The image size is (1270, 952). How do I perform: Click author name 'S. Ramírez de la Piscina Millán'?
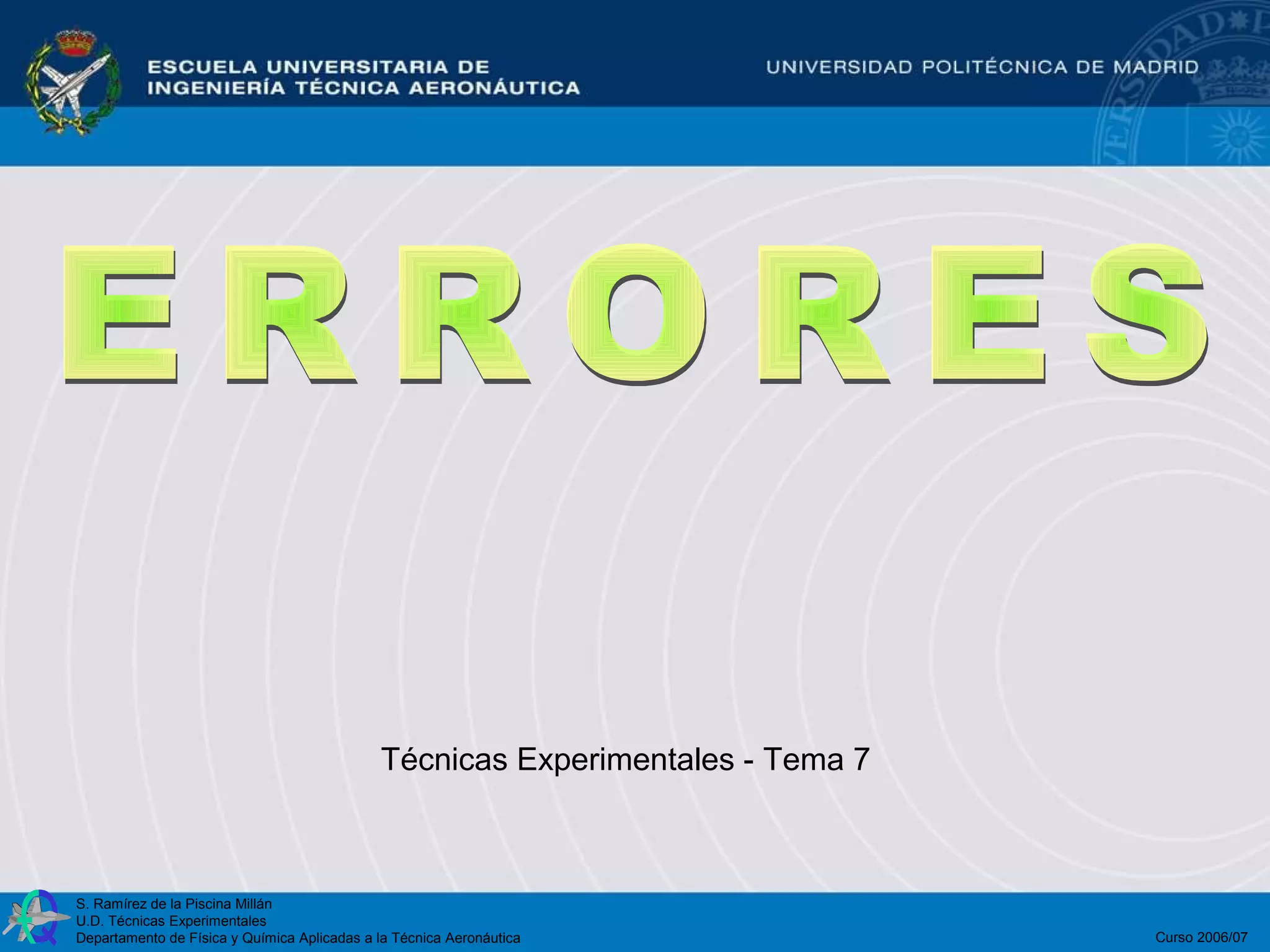(x=174, y=904)
